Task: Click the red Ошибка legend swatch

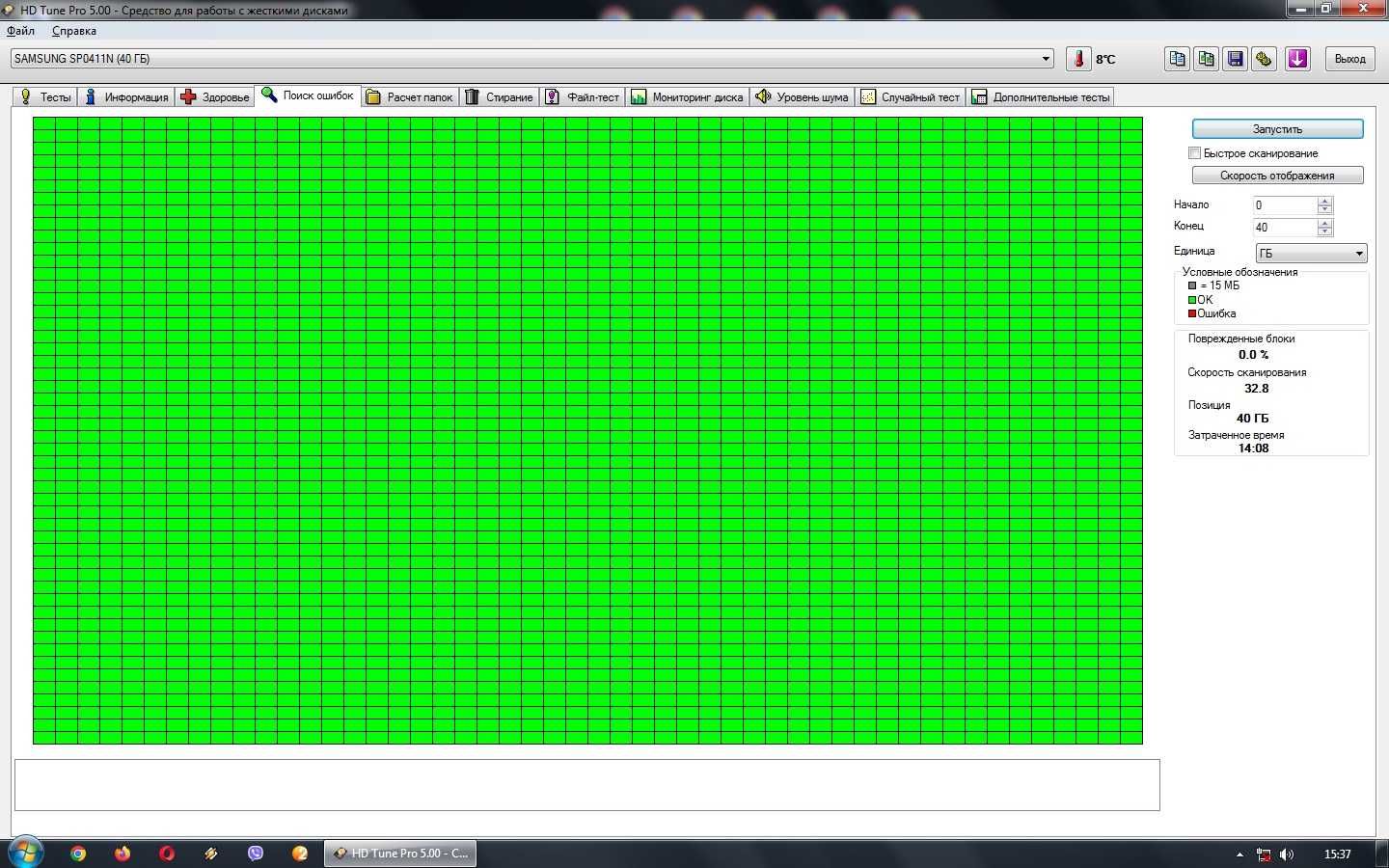Action: (x=1192, y=313)
